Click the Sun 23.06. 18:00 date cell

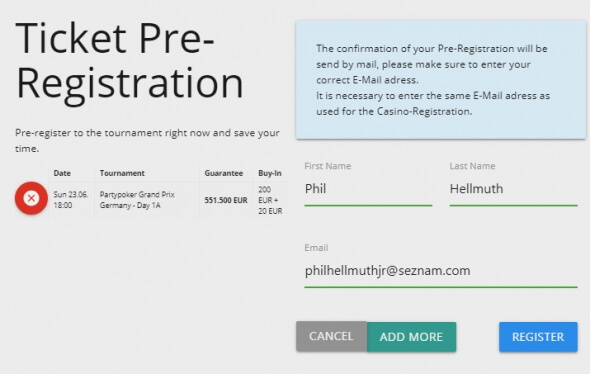point(71,200)
